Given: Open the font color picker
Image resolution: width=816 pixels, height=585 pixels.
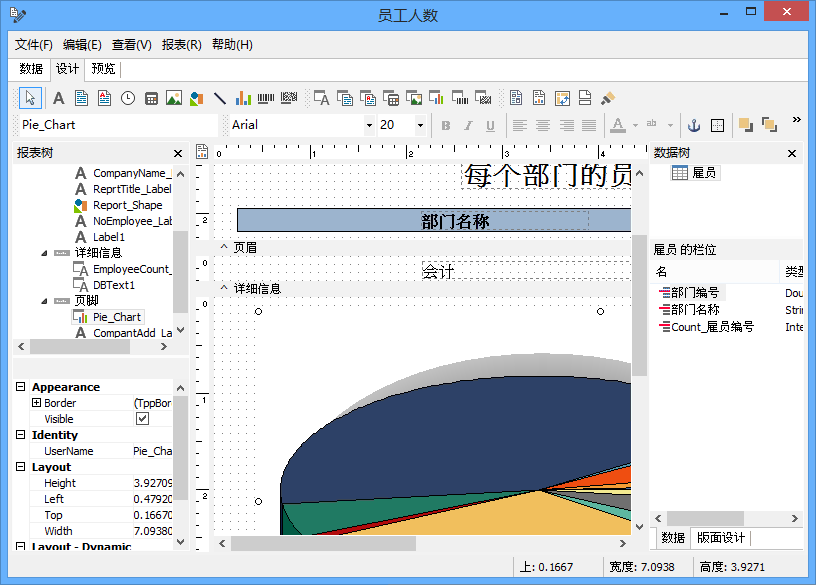Looking at the screenshot, I should coord(619,125).
